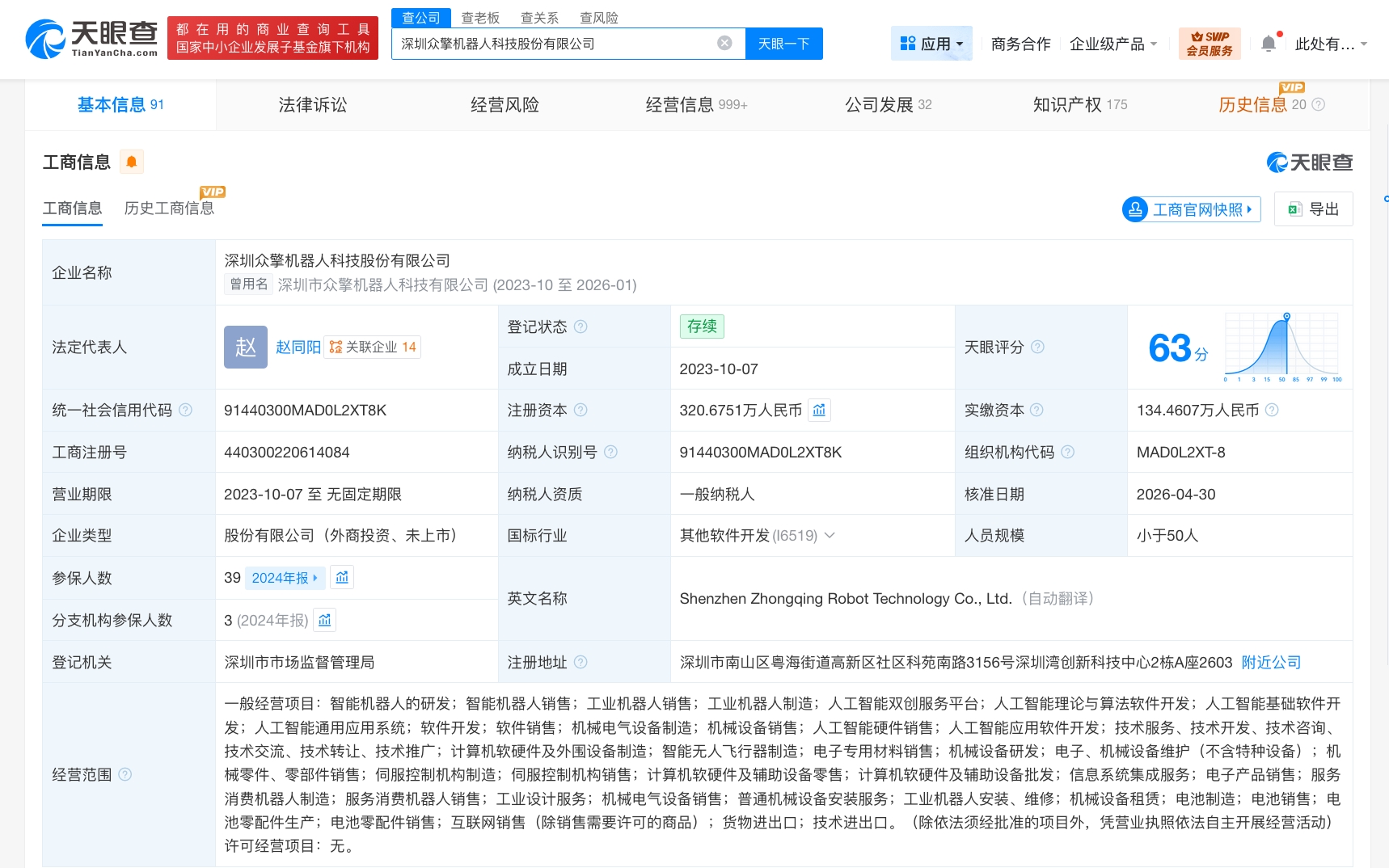View the 关联企业 14 related companies
Viewport: 1389px width, 868px height.
(373, 347)
